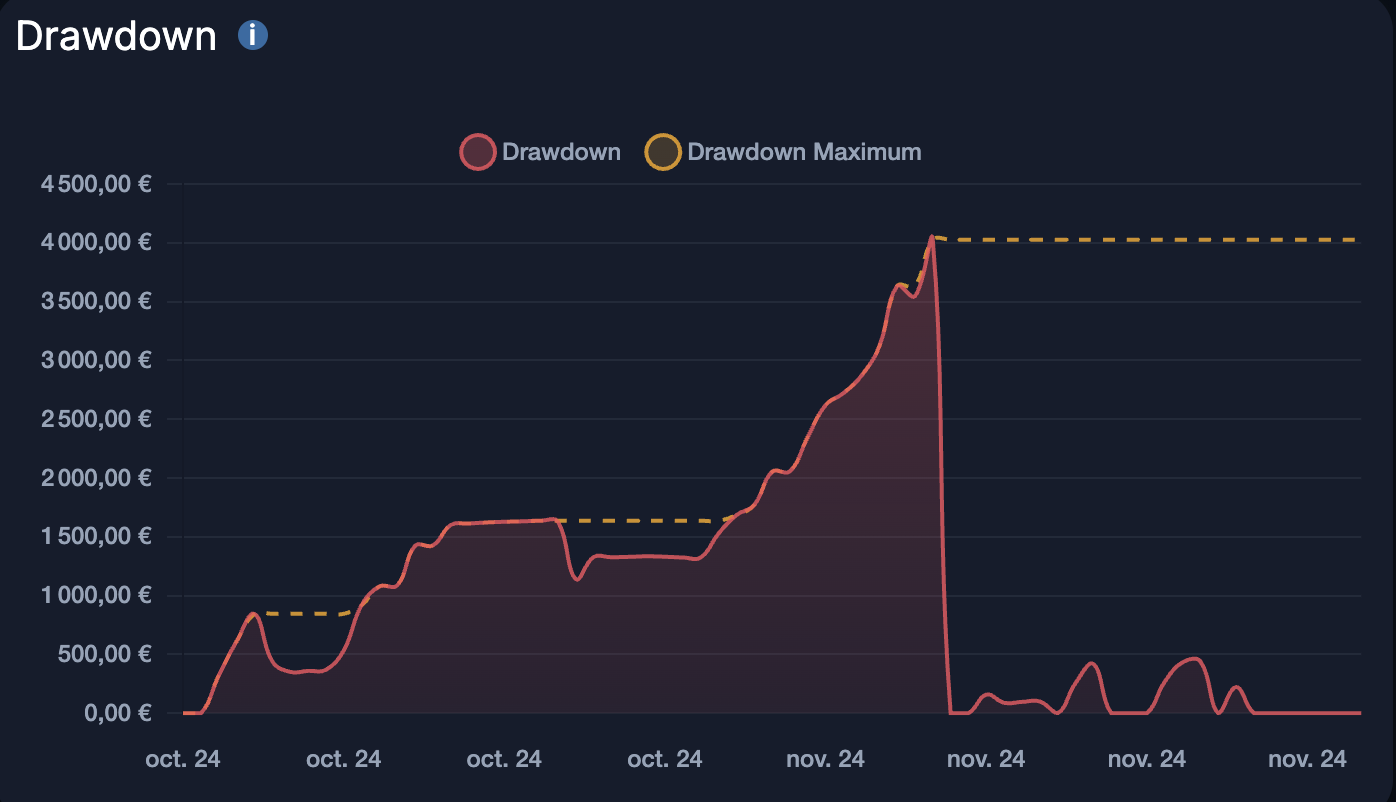Click the dip in the curve near 1 150 €

point(576,578)
